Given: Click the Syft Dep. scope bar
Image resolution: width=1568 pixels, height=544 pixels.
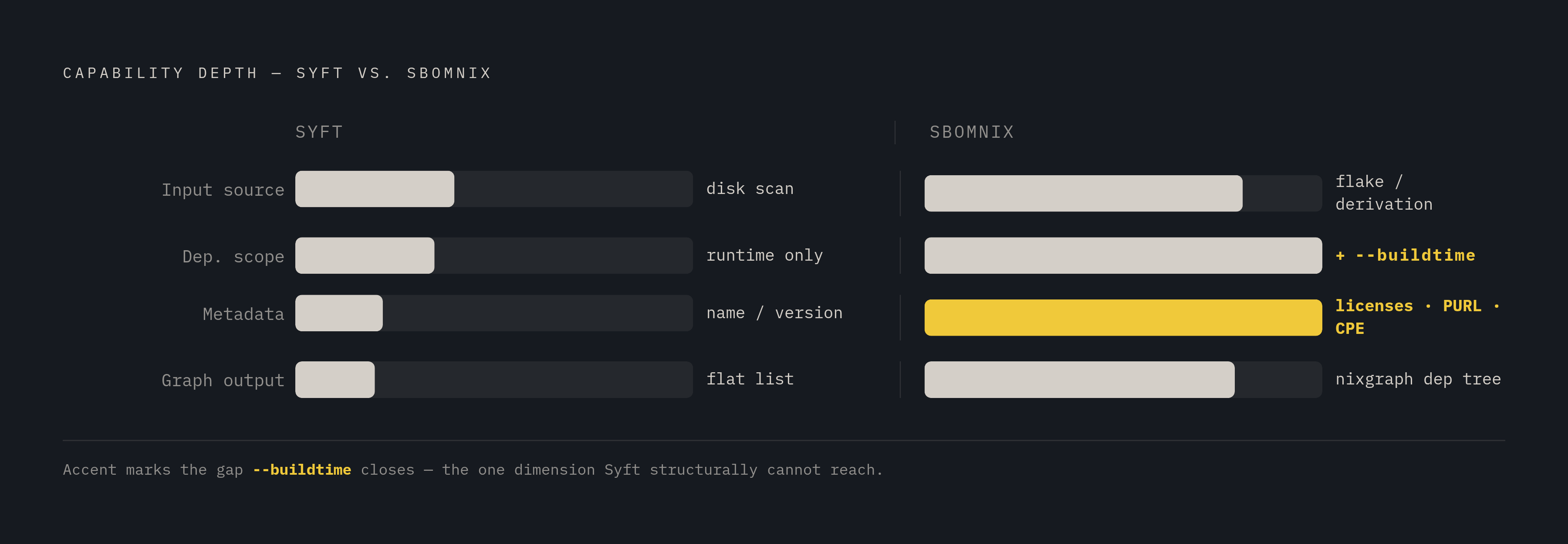Looking at the screenshot, I should pos(493,255).
